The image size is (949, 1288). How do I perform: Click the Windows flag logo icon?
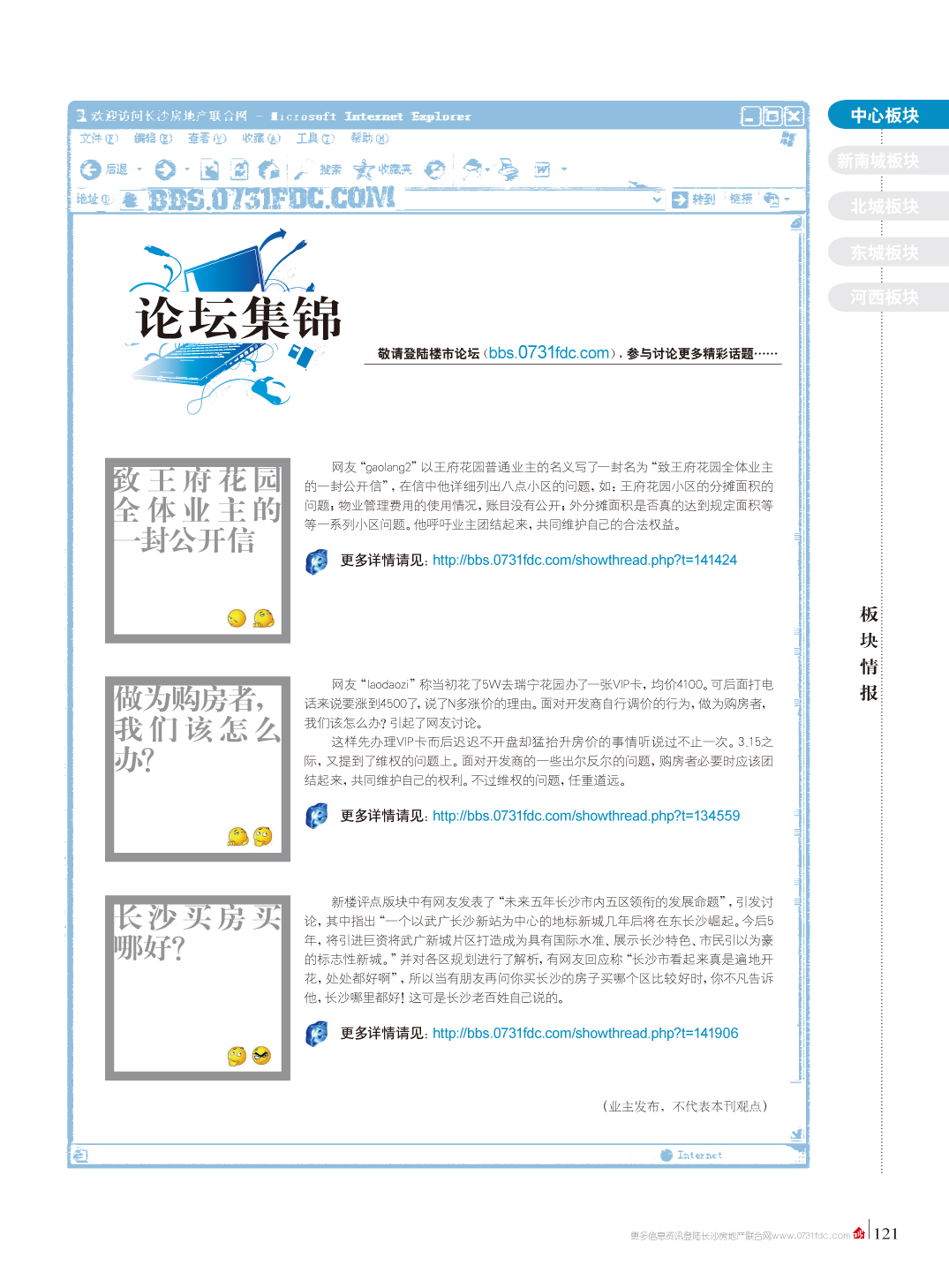[787, 139]
